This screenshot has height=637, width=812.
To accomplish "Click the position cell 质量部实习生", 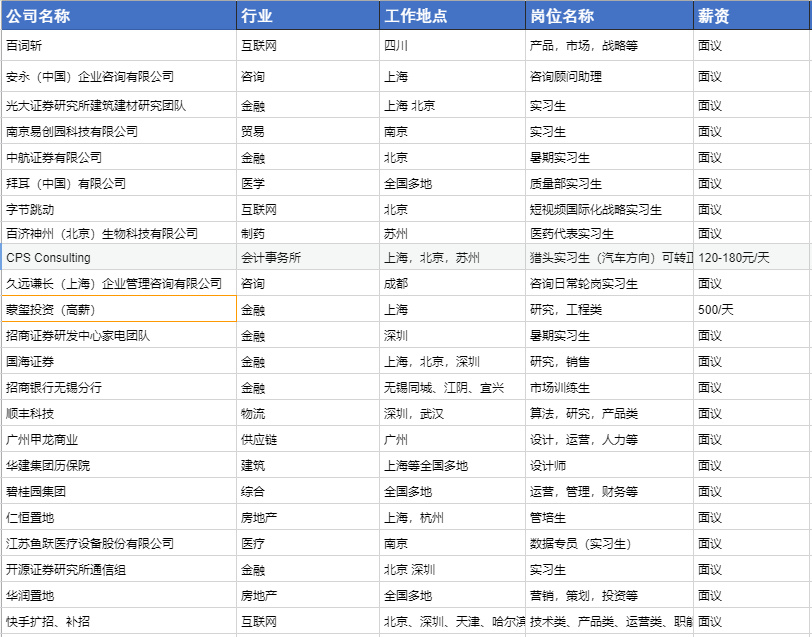I will (x=610, y=183).
